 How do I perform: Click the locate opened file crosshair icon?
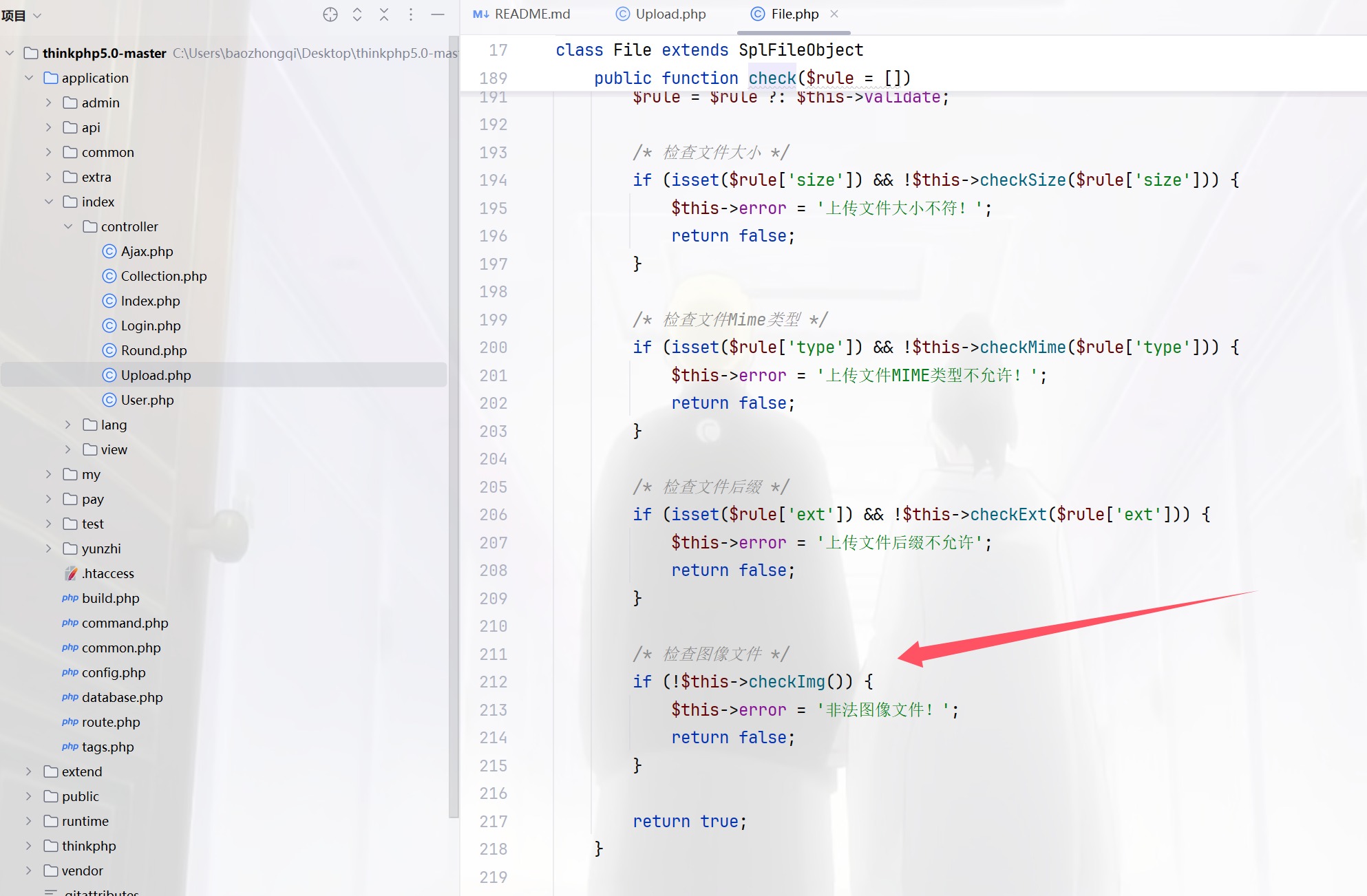(330, 14)
